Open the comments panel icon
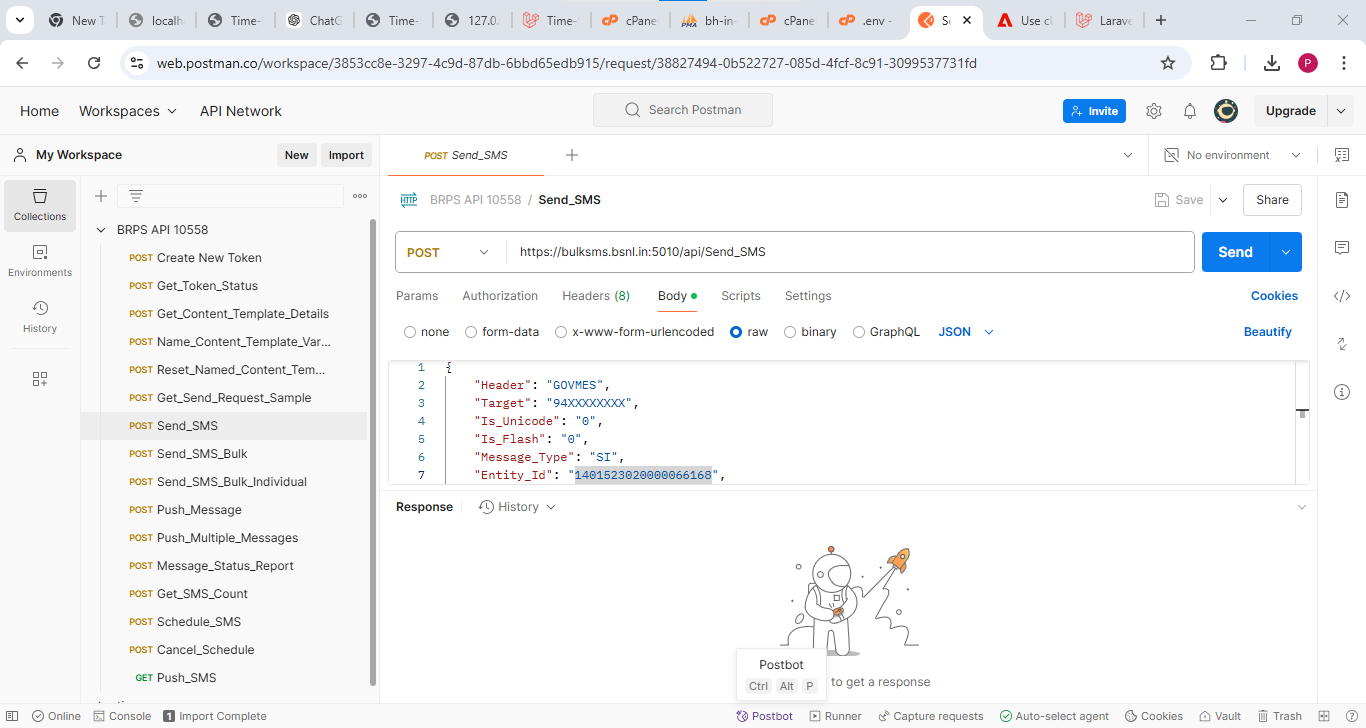Viewport: 1366px width, 728px height. [x=1342, y=248]
